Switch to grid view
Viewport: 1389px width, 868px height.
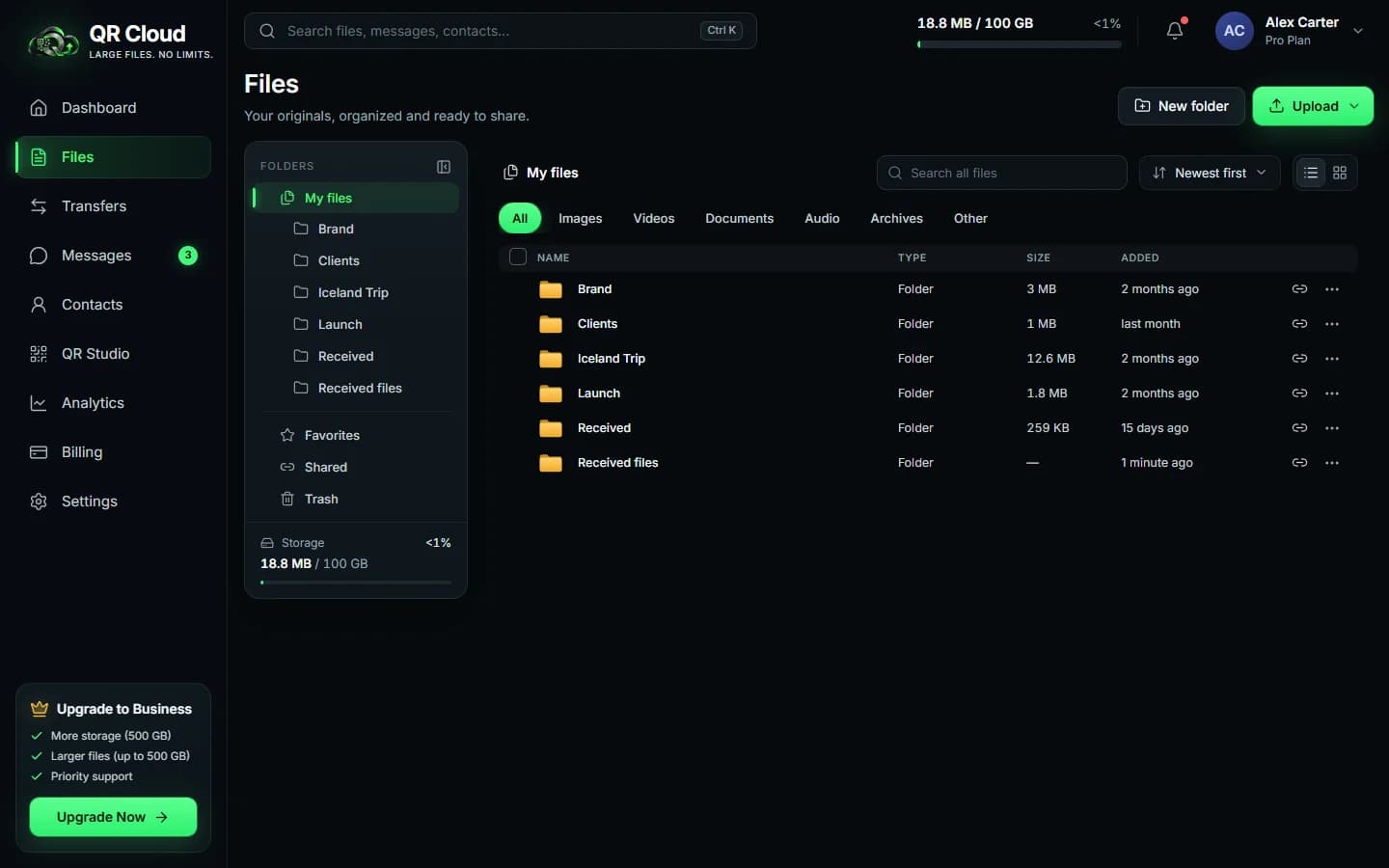click(x=1340, y=173)
